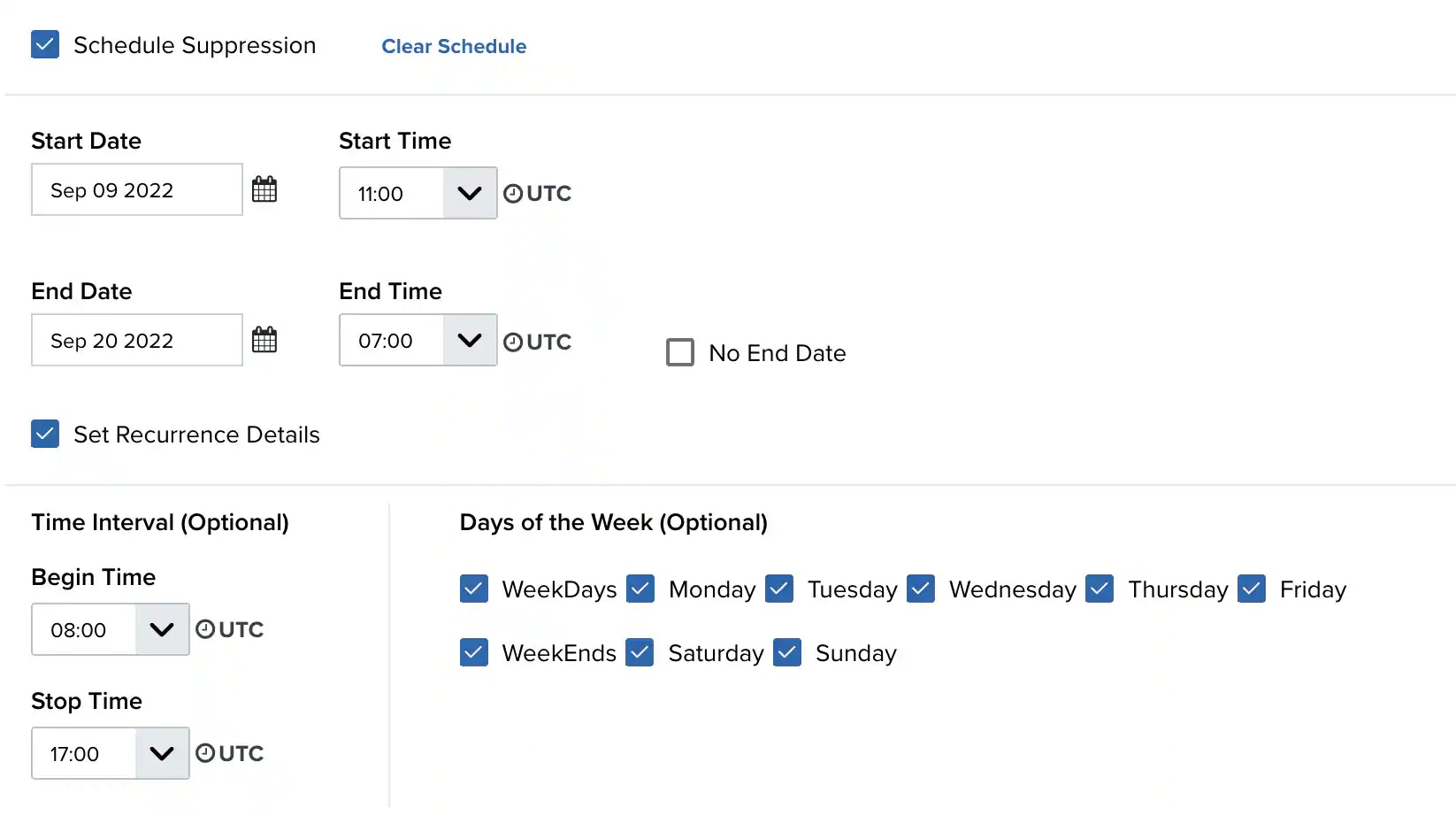Expand the Start Time dropdown
Screen dimensions: 1456x816
[470, 193]
